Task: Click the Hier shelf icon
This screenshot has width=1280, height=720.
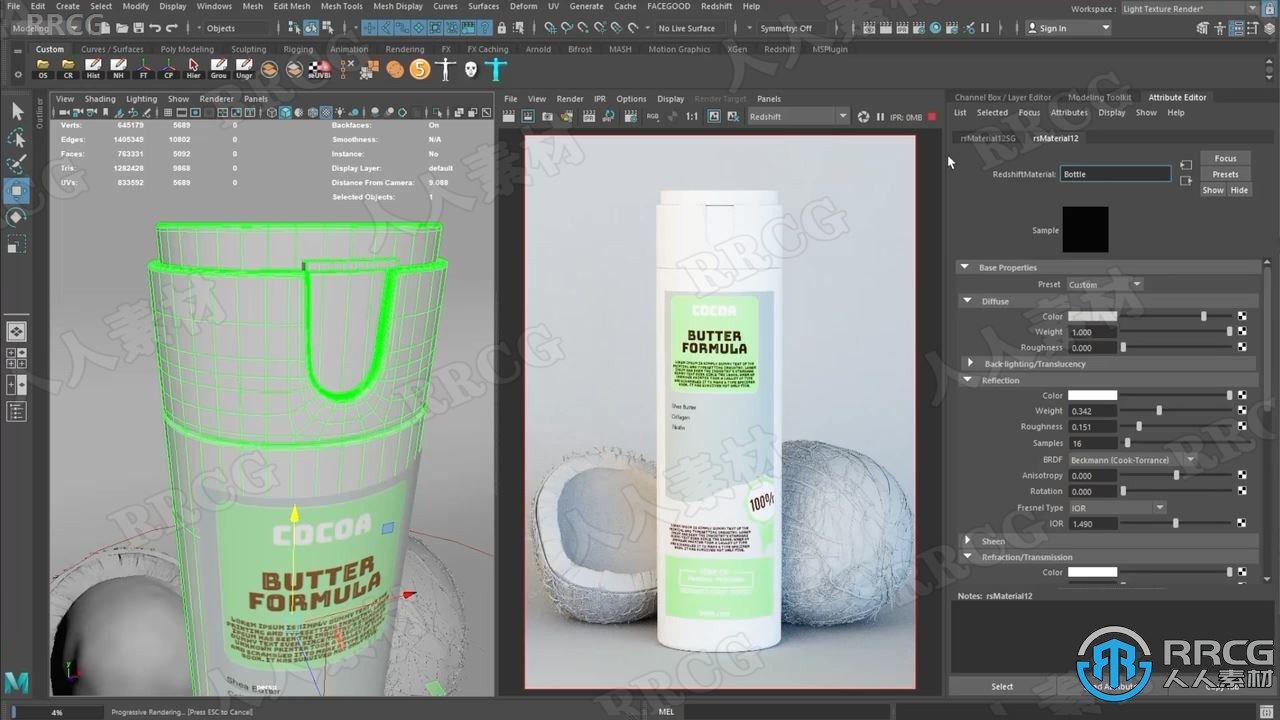Action: click(x=193, y=69)
